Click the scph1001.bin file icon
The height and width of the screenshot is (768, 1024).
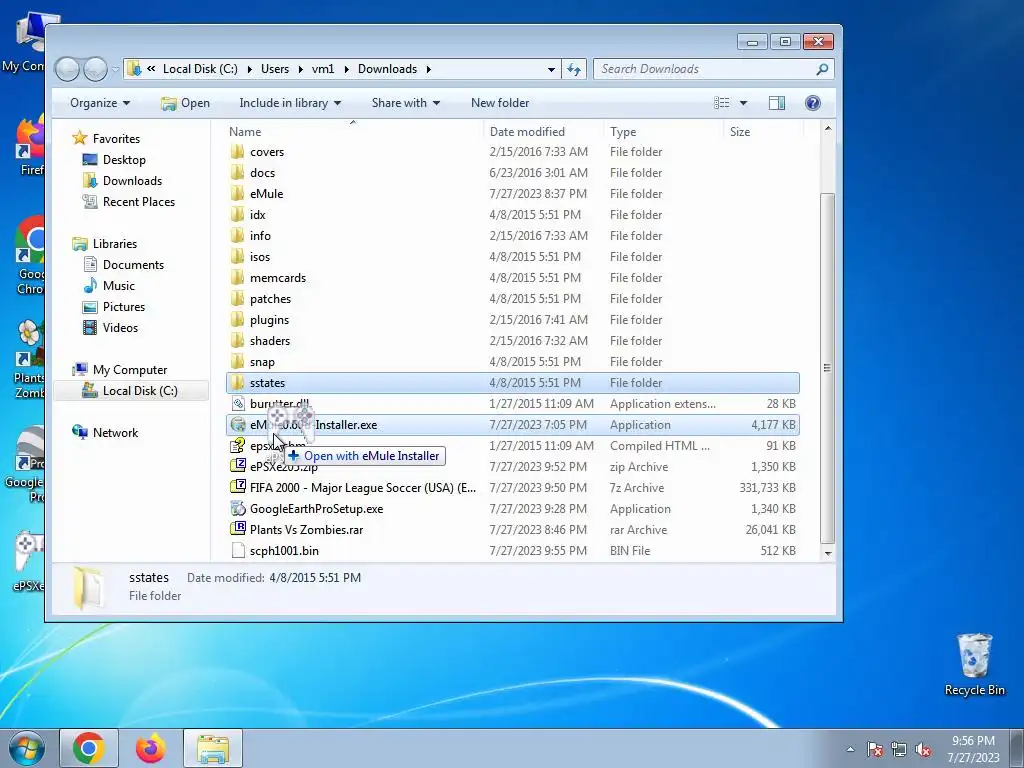[238, 551]
